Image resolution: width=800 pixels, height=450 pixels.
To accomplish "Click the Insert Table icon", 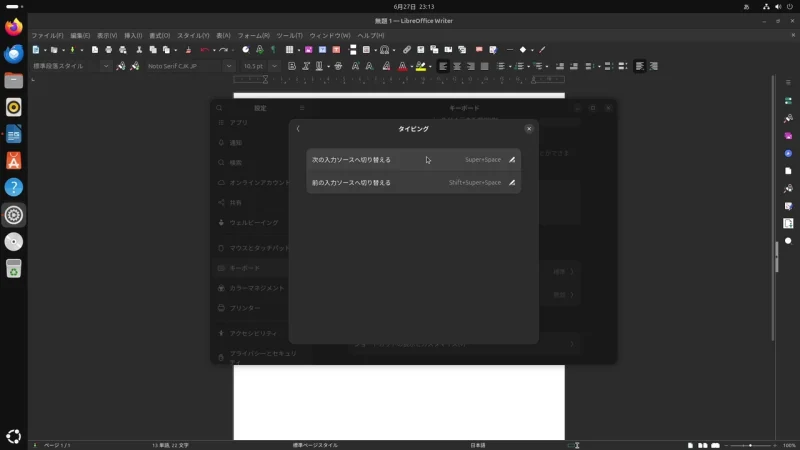I will [x=289, y=49].
